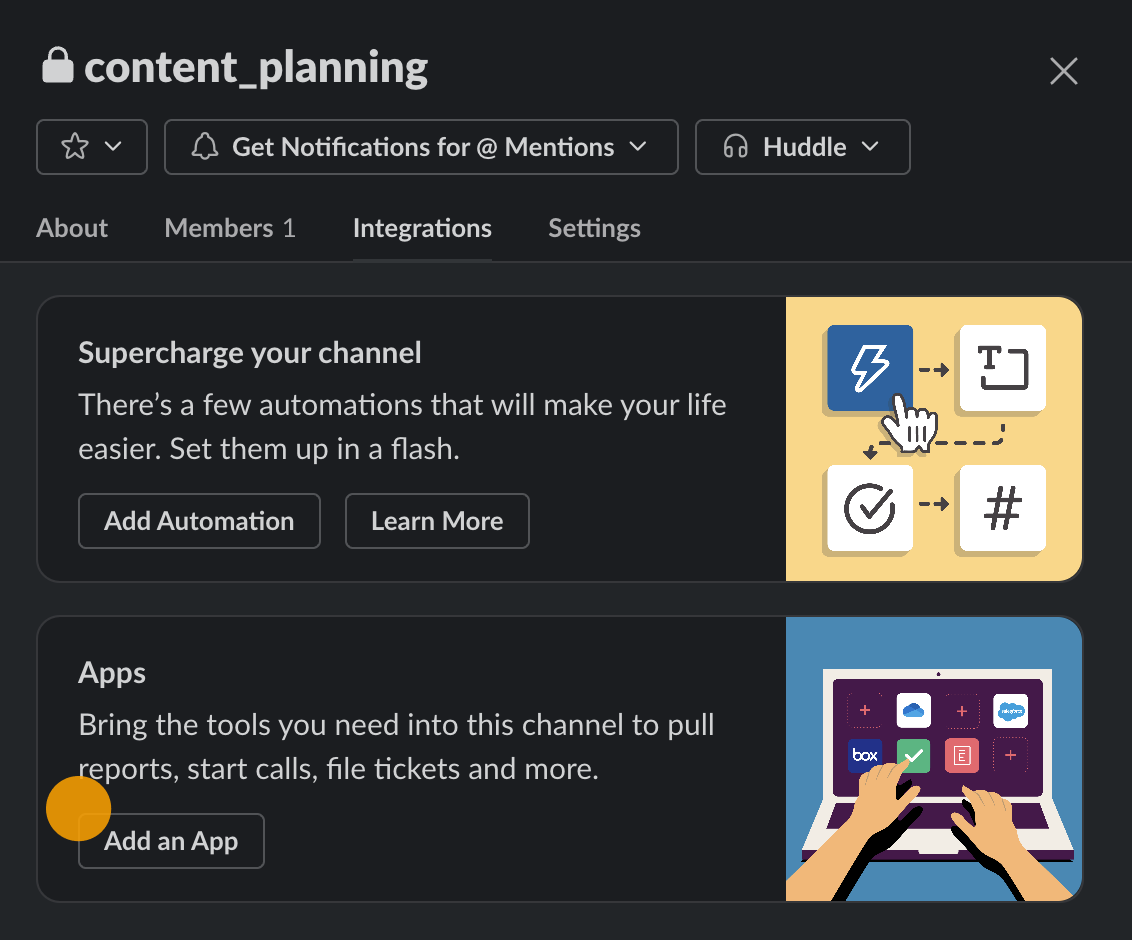Click the Huddle headphones icon
Screen dimensions: 1132x940
click(x=736, y=147)
